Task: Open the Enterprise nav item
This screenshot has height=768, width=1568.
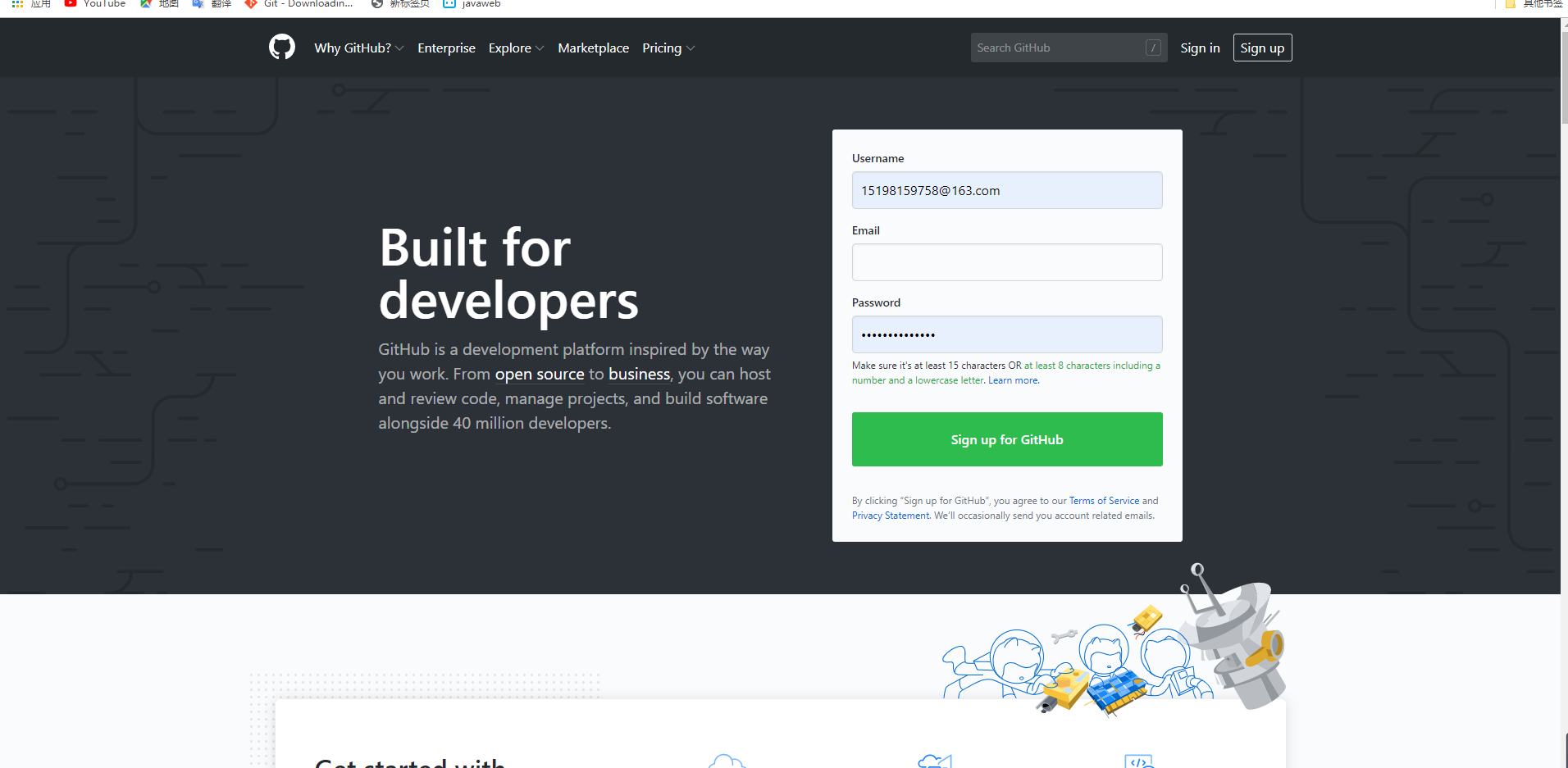Action: tap(446, 48)
